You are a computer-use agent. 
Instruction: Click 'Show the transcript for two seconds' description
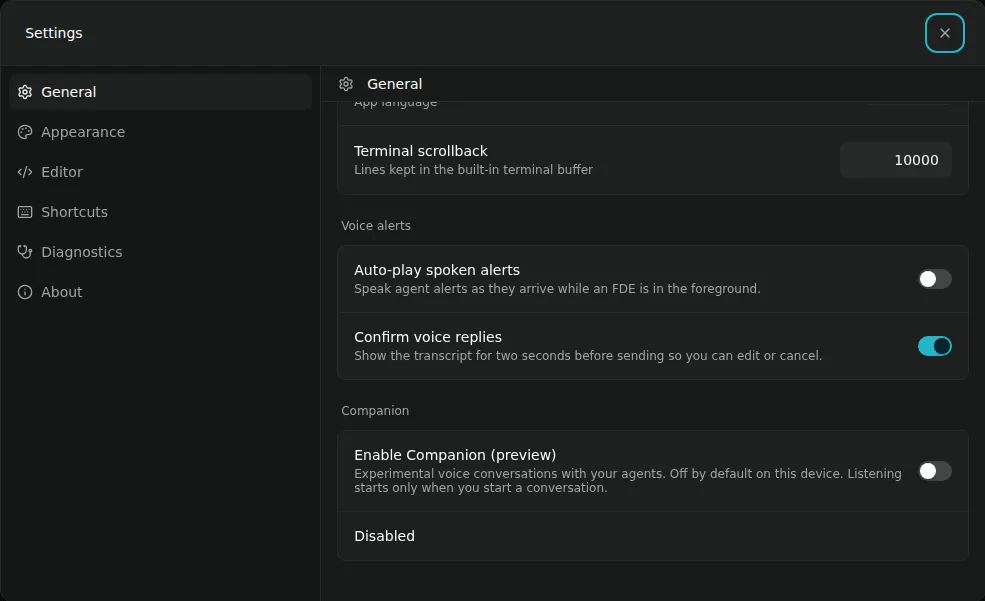(x=588, y=356)
